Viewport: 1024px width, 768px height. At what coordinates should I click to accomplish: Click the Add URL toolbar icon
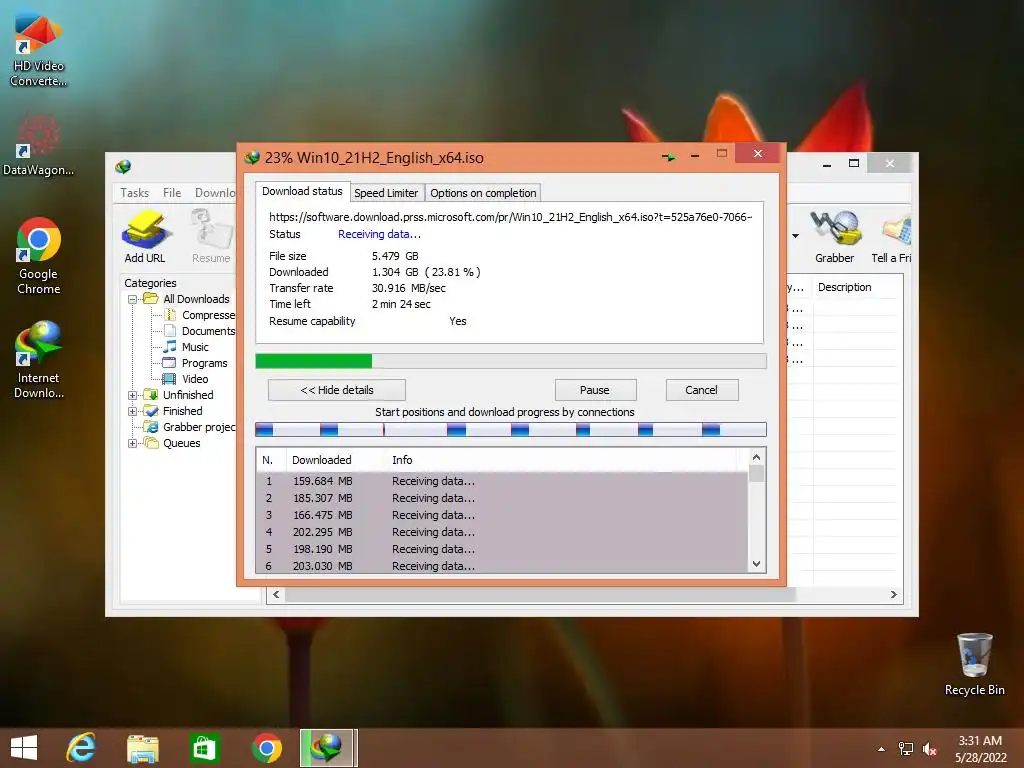pos(145,236)
